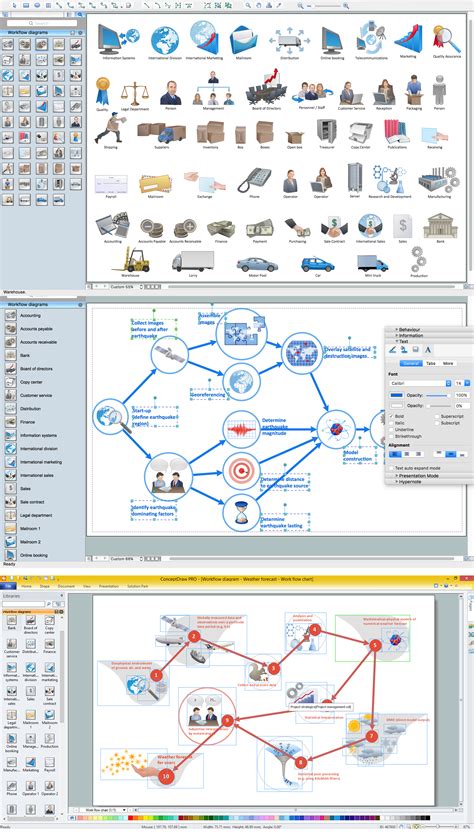Open the Calibri font dropdown
The width and height of the screenshot is (474, 840).
pyautogui.click(x=420, y=384)
